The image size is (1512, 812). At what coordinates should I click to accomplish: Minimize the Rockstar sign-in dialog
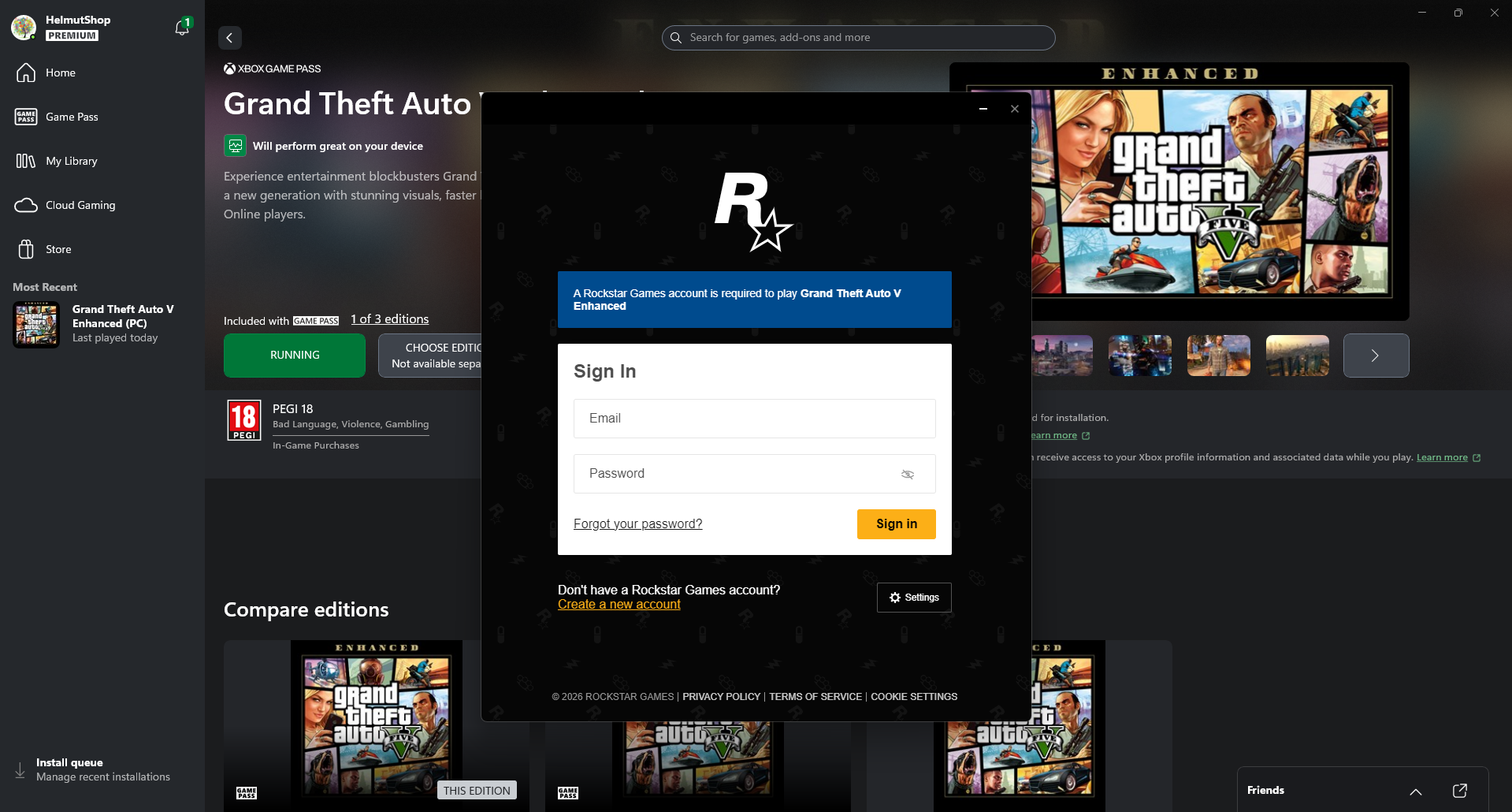coord(983,109)
